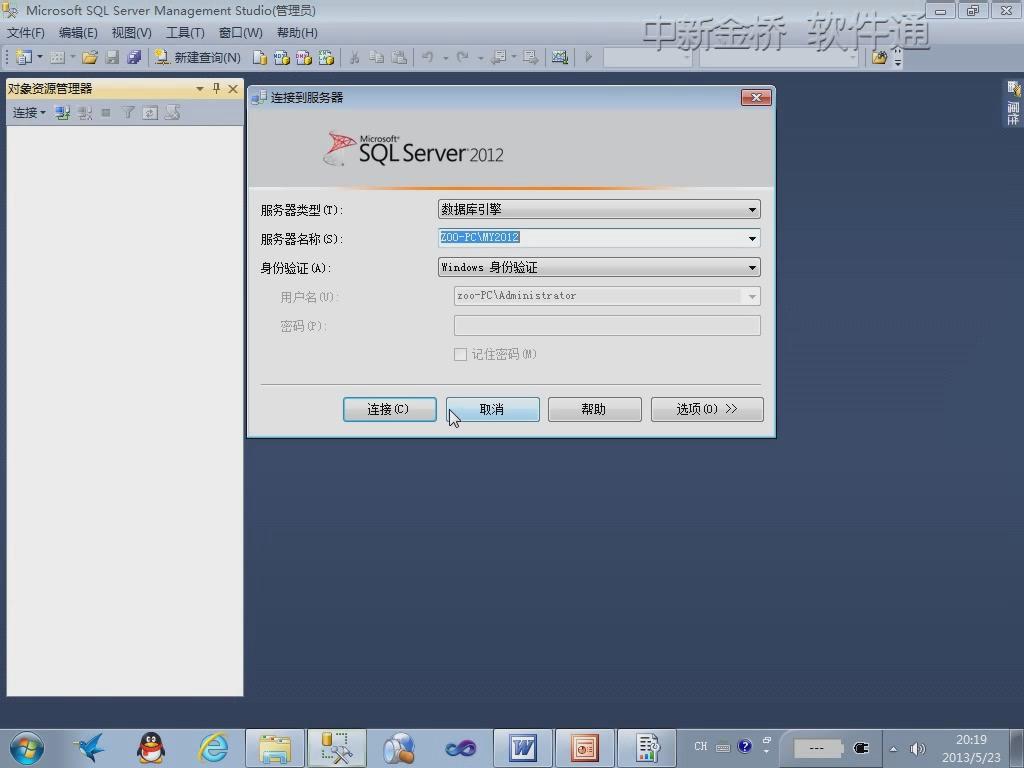Click the Activity Monitor toolbar icon

click(560, 57)
